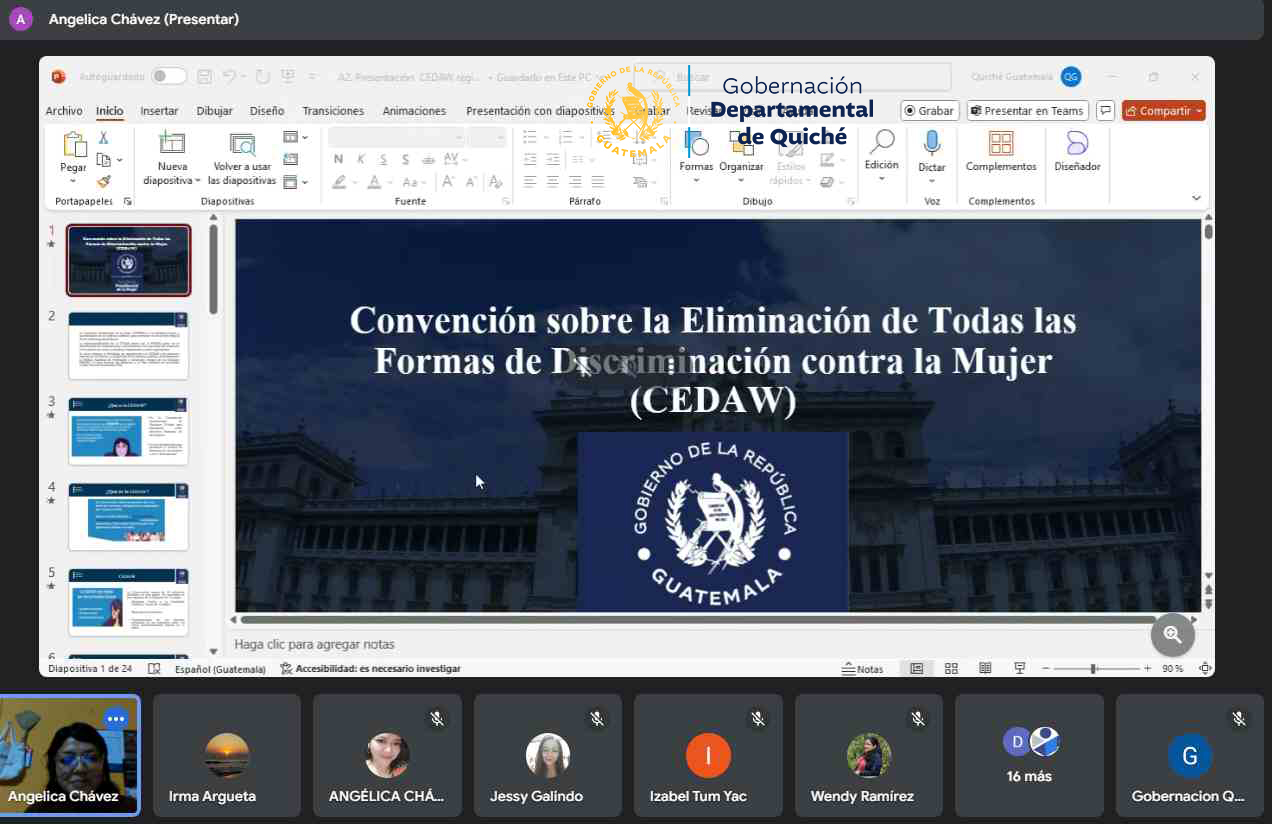This screenshot has height=824, width=1272.
Task: Click the Dictar microphone icon
Action: [932, 144]
